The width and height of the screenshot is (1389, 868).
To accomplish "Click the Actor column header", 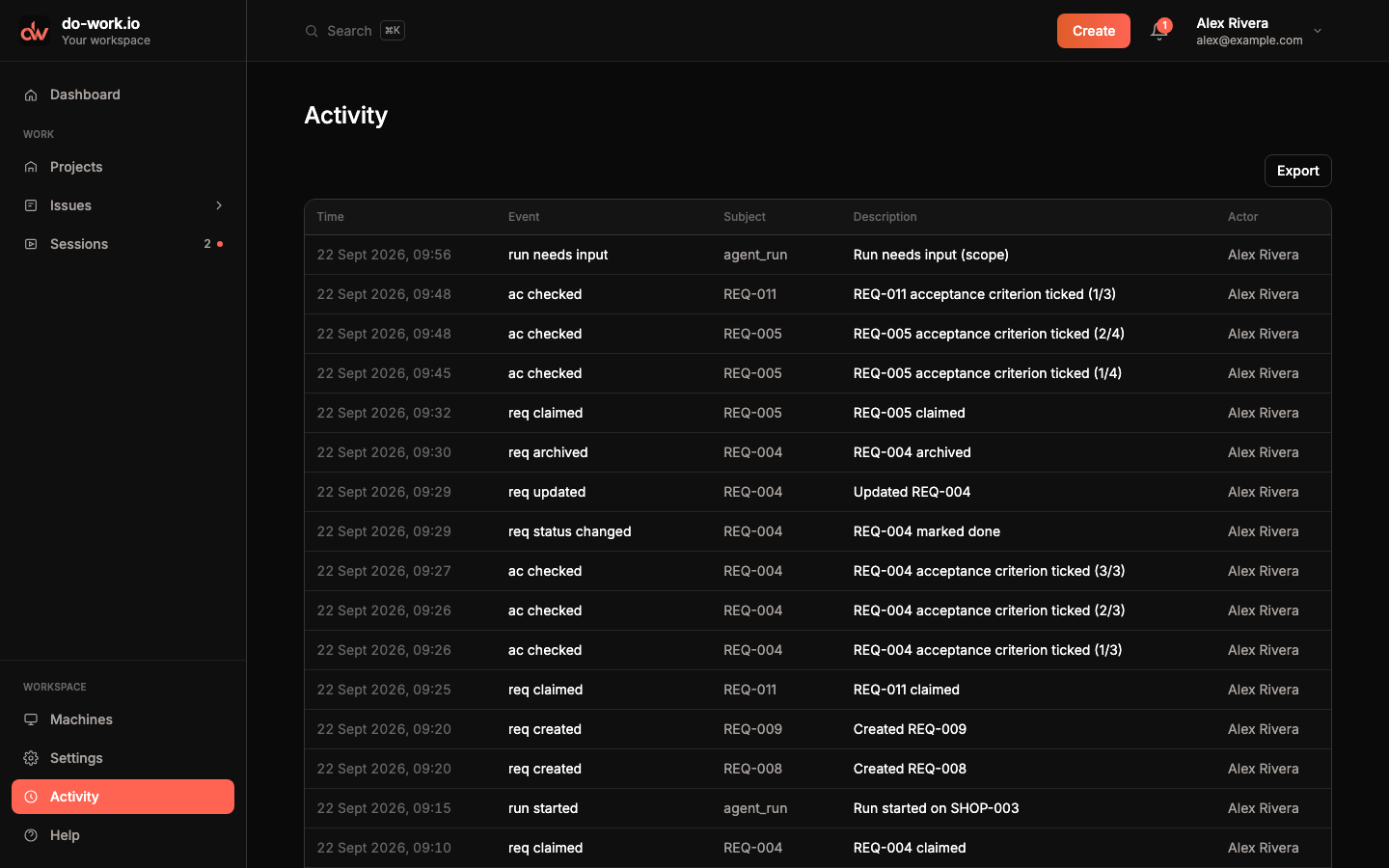I will [x=1242, y=217].
